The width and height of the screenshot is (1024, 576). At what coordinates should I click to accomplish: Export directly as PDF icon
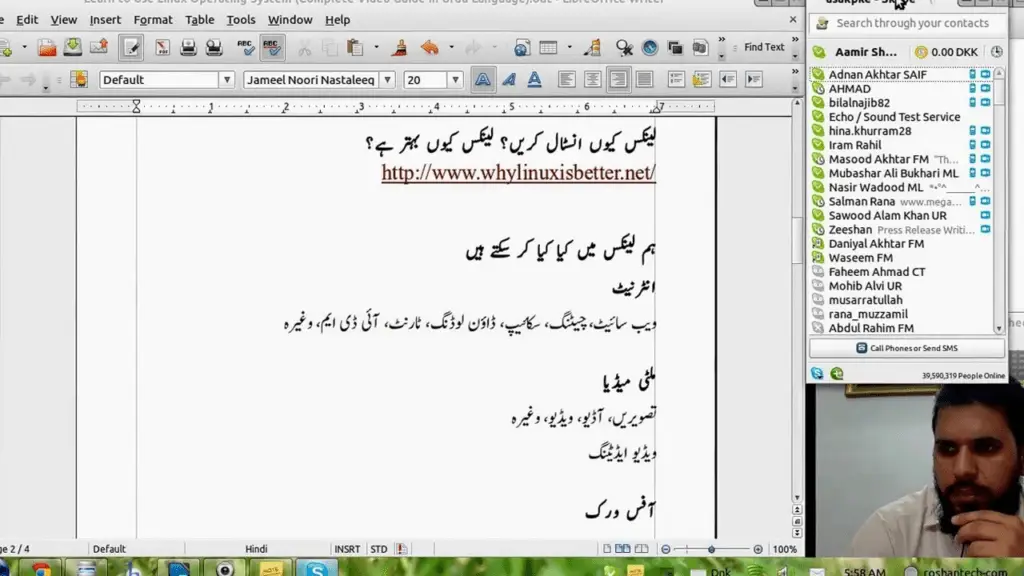(x=162, y=47)
